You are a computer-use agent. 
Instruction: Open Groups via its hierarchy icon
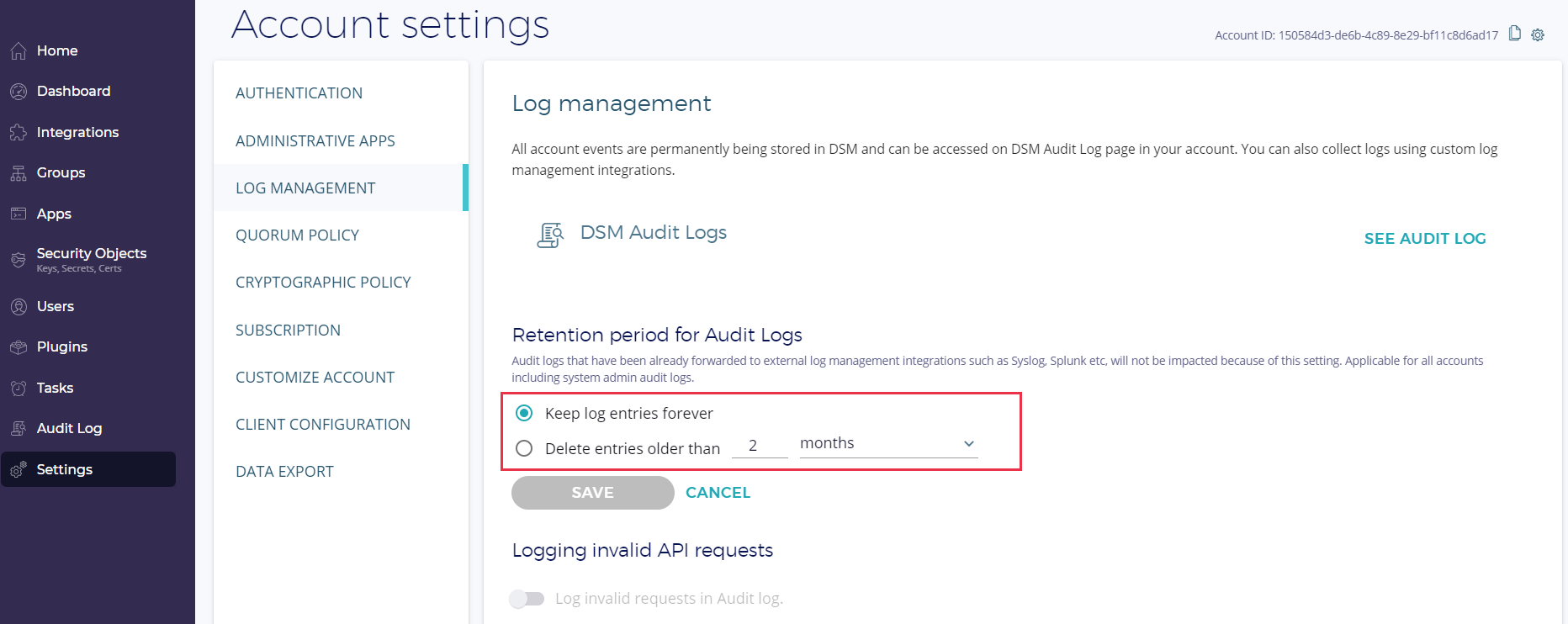tap(19, 173)
